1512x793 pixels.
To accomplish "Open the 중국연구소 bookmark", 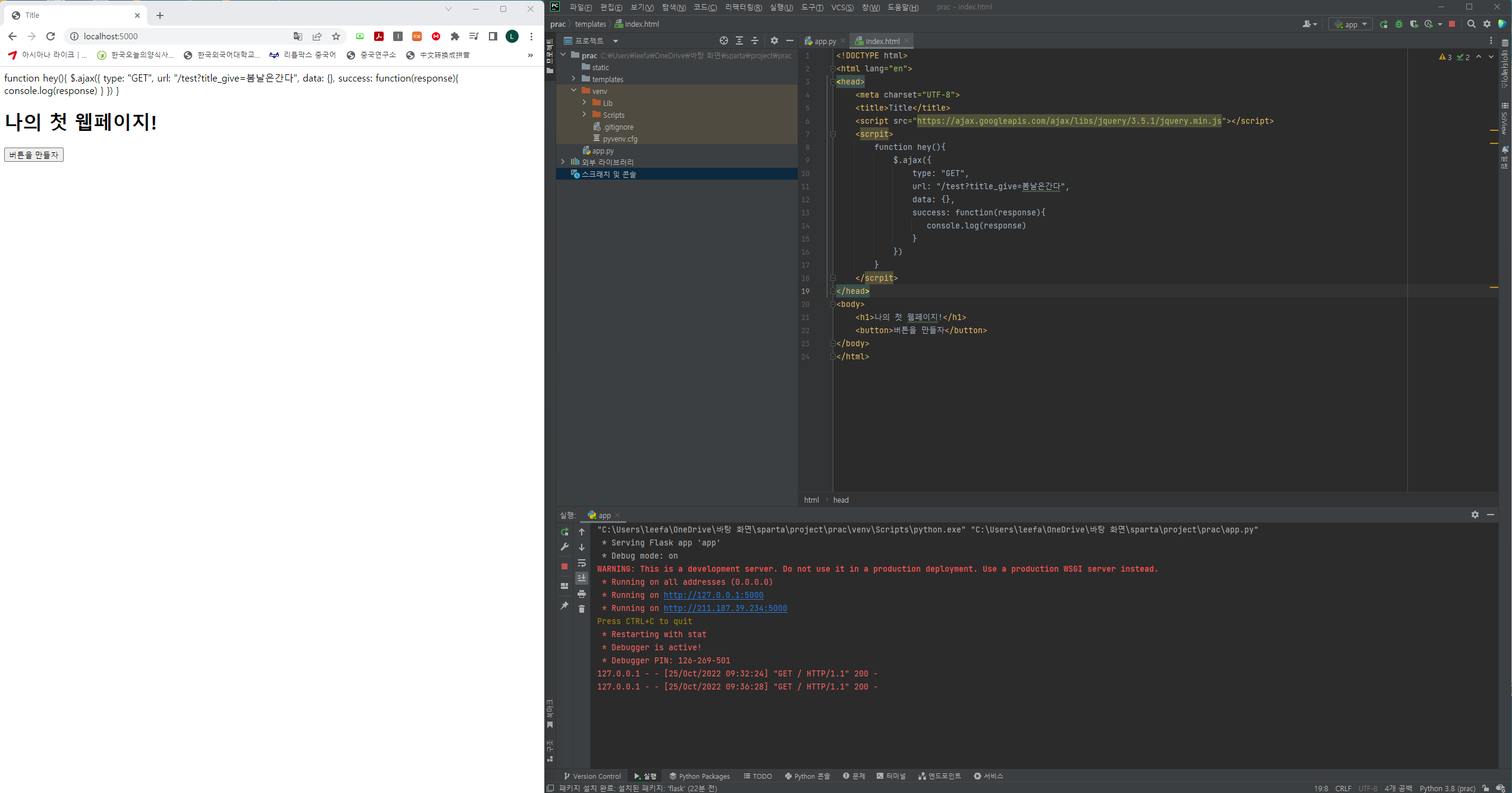I will pos(371,55).
